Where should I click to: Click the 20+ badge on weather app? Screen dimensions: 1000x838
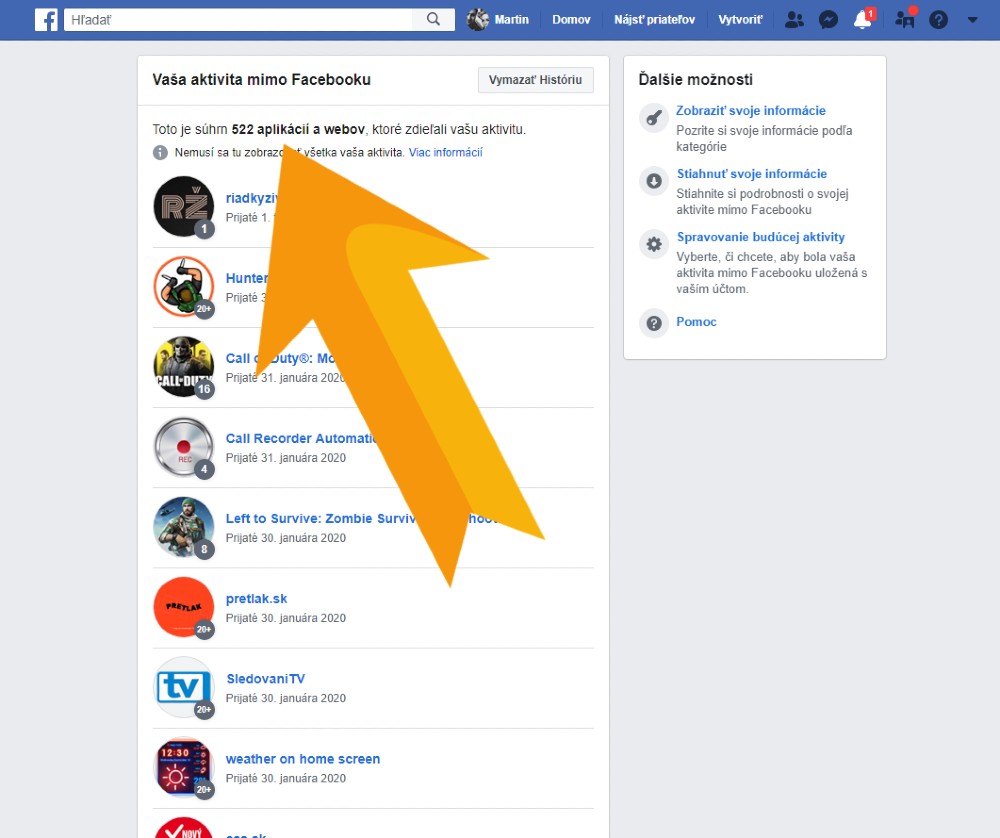tap(204, 790)
